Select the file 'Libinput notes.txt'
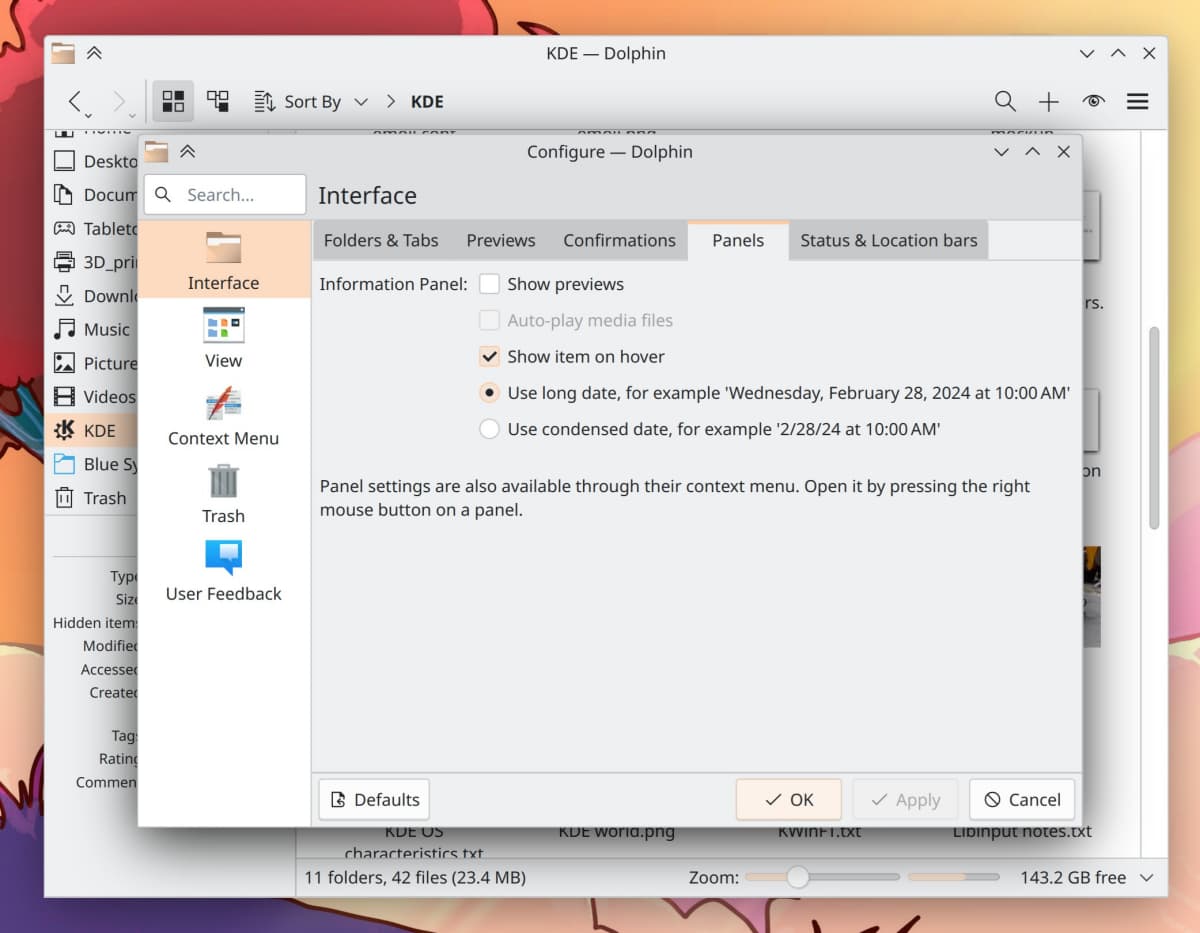 pyautogui.click(x=1022, y=832)
